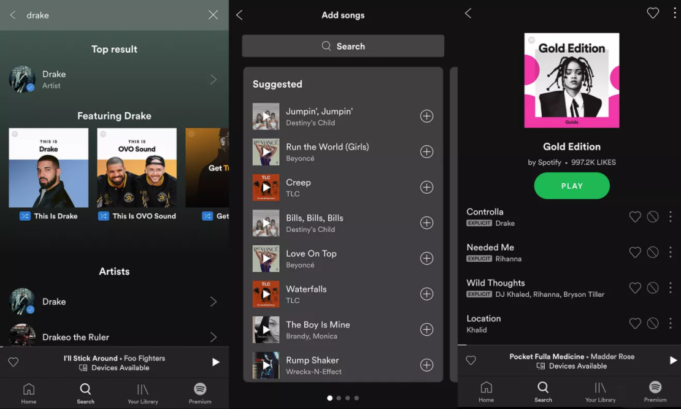The image size is (681, 409).
Task: Expand Drake under the Artists section
Action: (x=213, y=302)
